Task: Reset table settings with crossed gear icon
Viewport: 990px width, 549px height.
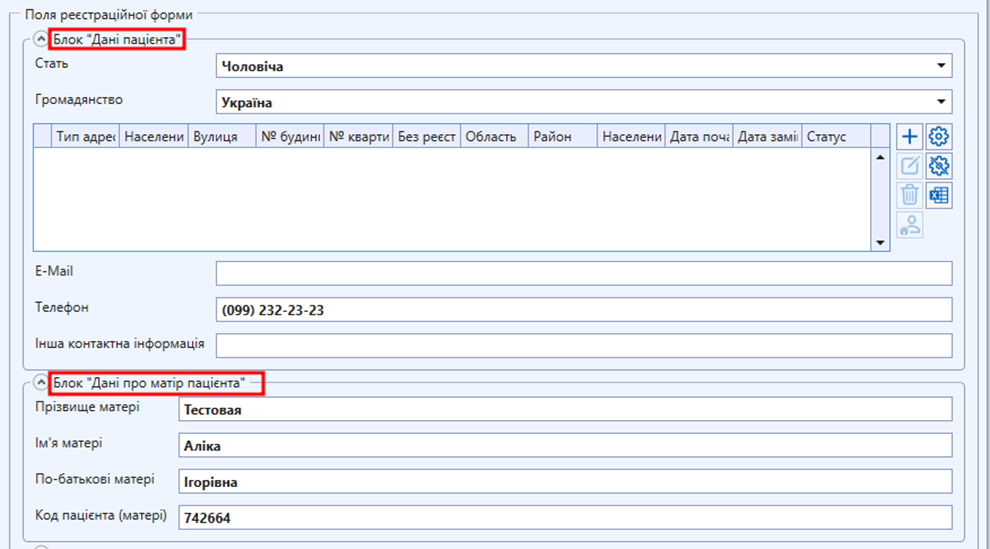Action: [939, 166]
